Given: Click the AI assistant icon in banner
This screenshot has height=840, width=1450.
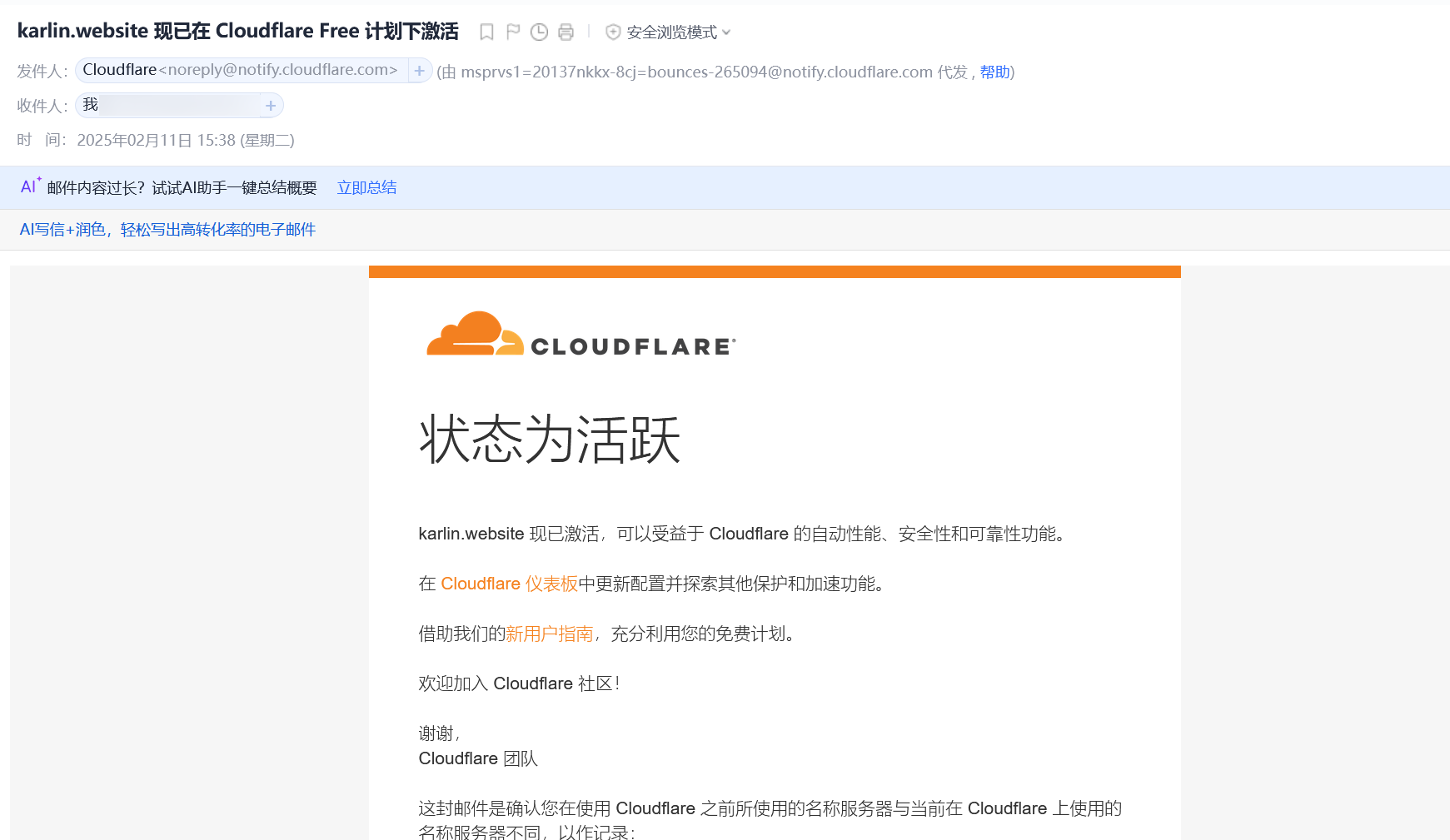Looking at the screenshot, I should coord(30,186).
